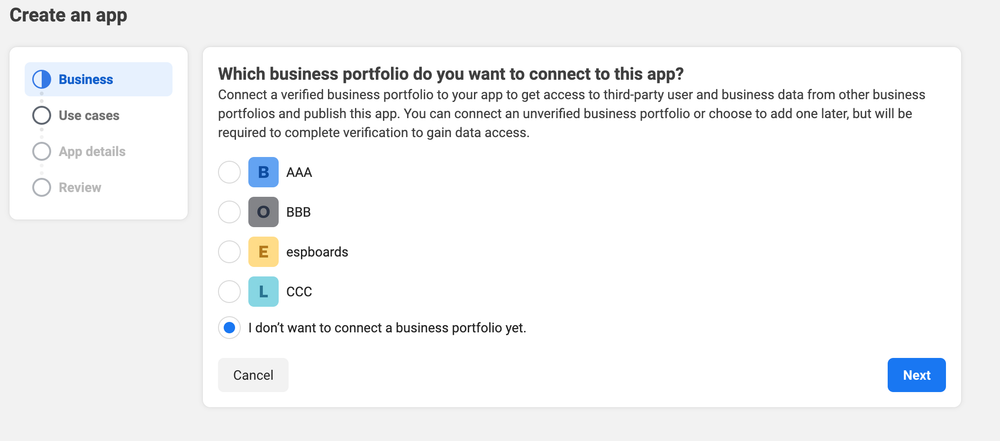The width and height of the screenshot is (1000, 441).
Task: Select the no business portfolio radio option
Action: click(x=229, y=328)
